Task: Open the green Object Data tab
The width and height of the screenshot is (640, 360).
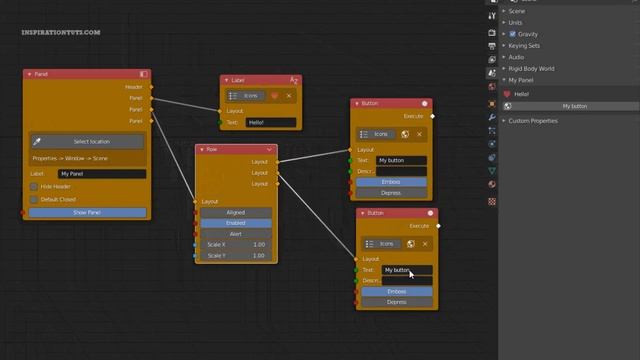Action: (492, 171)
